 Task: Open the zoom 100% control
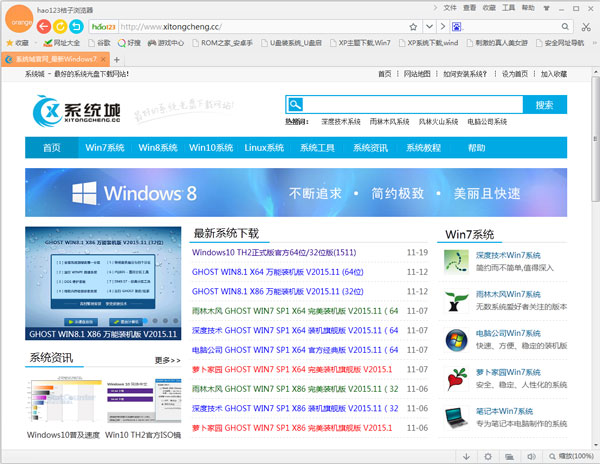pyautogui.click(x=571, y=456)
